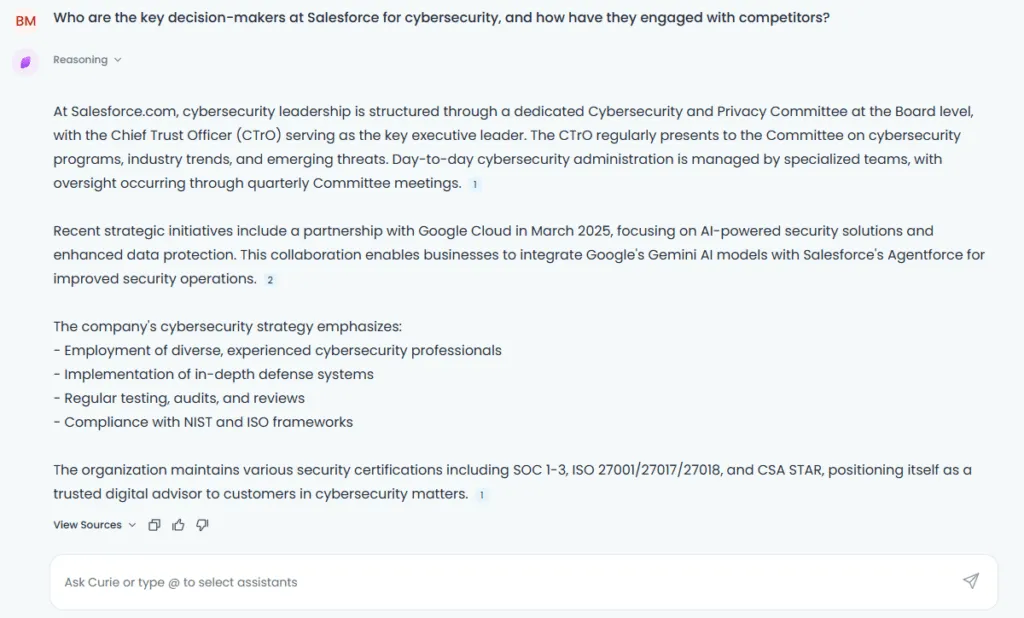This screenshot has height=618, width=1024.
Task: Click the "Compliance with NIST and ISO frameworks" bullet
Action: tap(203, 422)
